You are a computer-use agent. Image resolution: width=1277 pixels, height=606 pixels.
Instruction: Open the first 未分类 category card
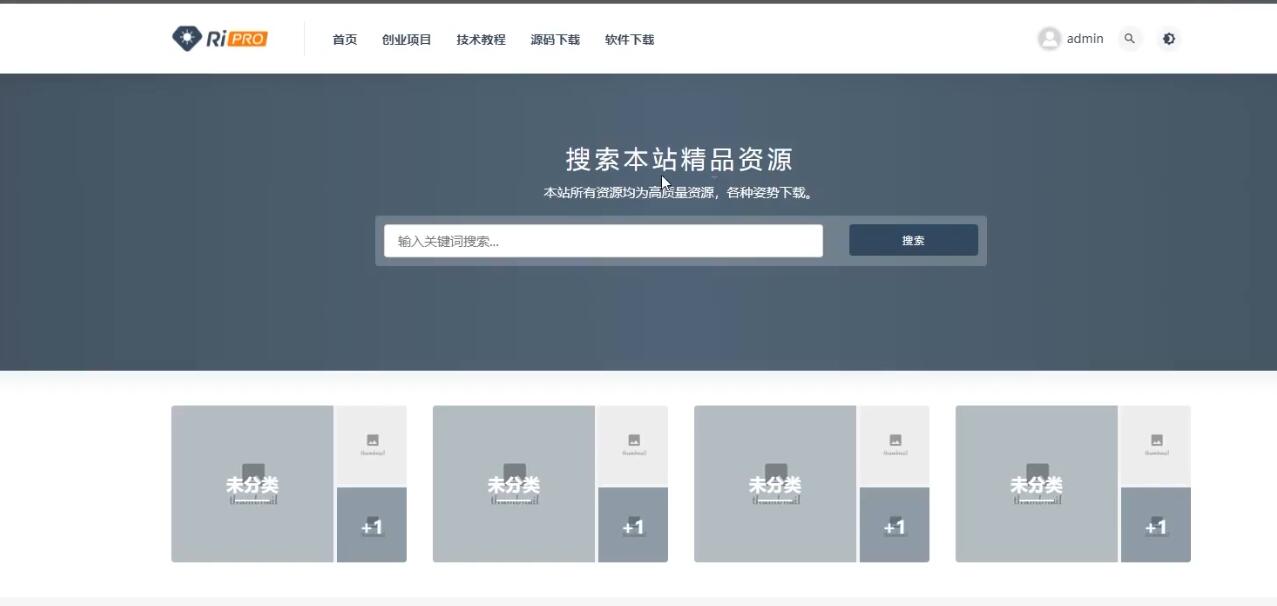[252, 483]
